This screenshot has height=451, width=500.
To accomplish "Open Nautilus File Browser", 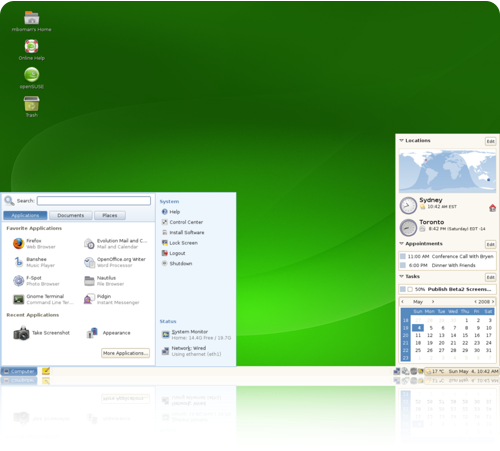I will 104,281.
